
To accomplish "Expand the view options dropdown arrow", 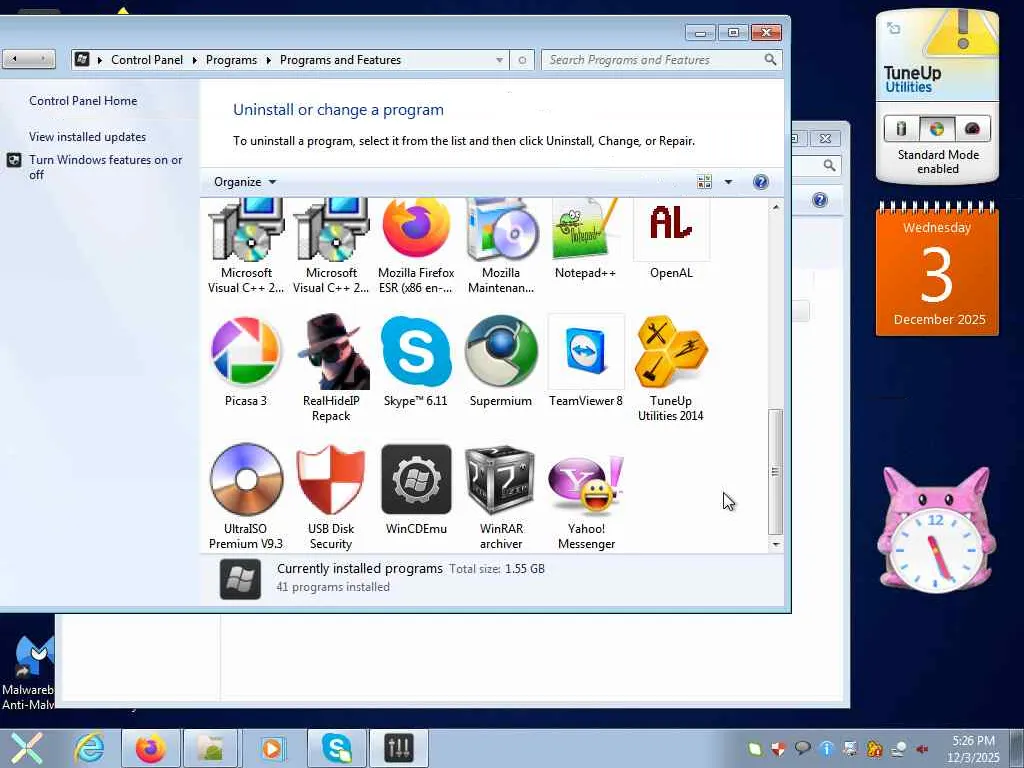I will pos(728,182).
